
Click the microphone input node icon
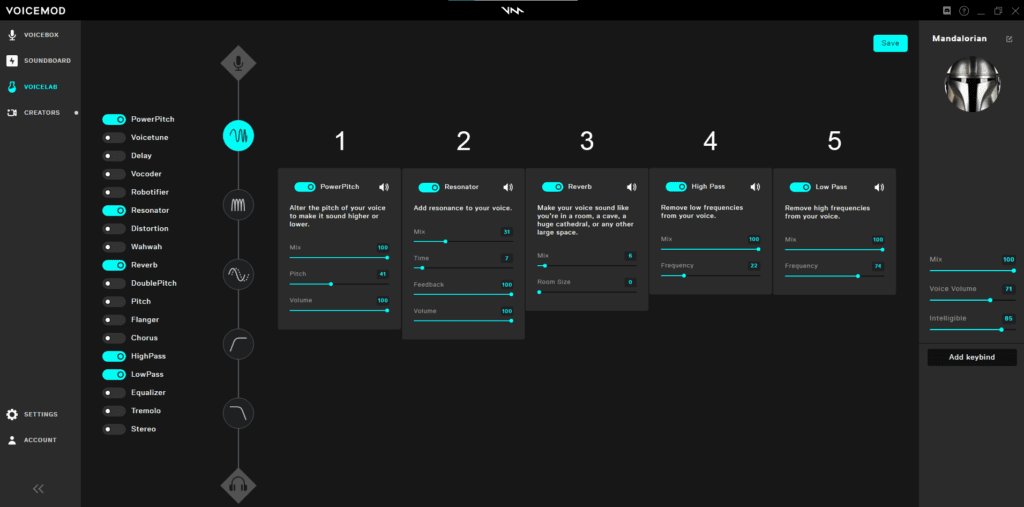pyautogui.click(x=238, y=63)
